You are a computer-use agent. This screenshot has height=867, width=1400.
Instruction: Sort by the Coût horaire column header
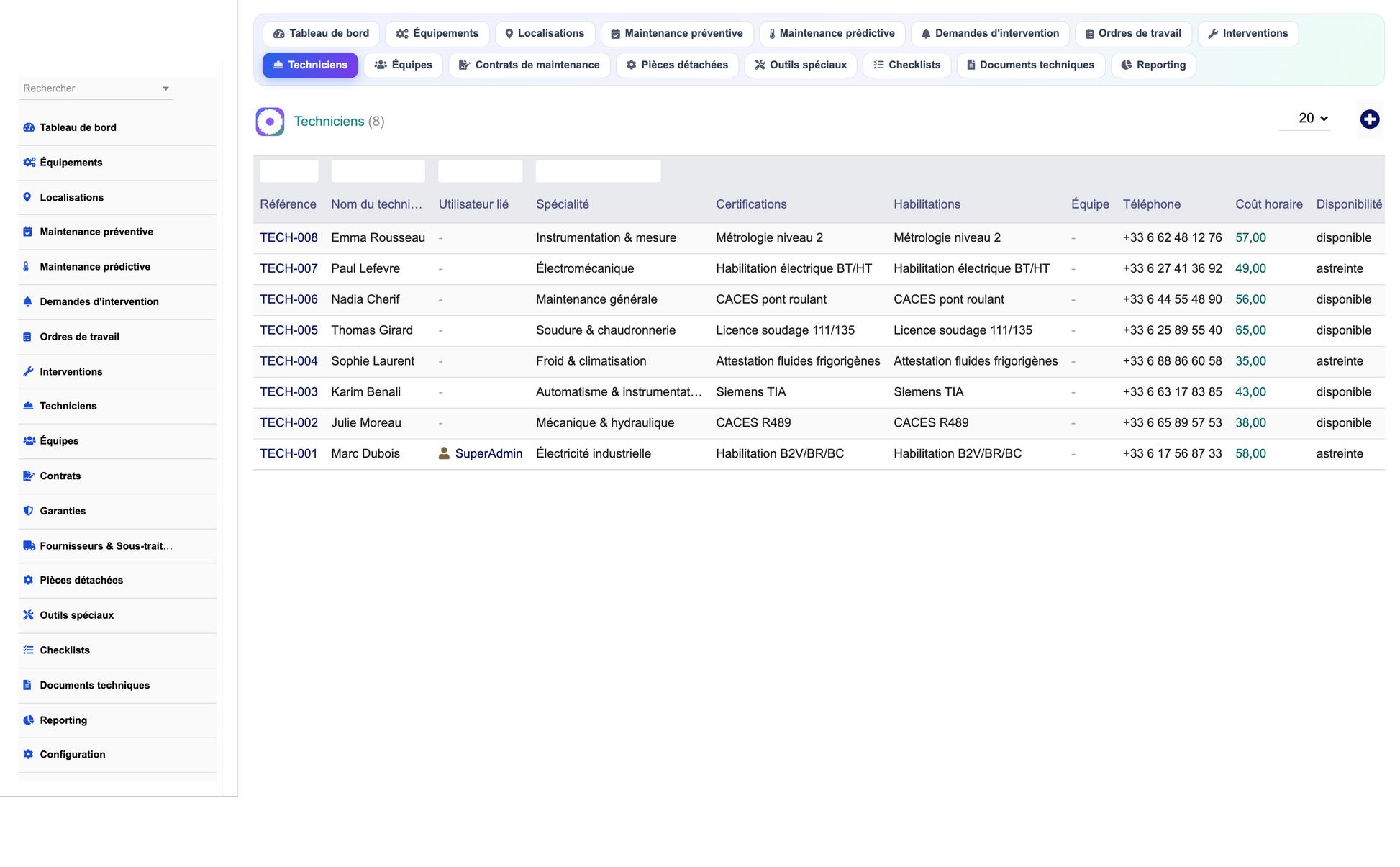(x=1268, y=204)
